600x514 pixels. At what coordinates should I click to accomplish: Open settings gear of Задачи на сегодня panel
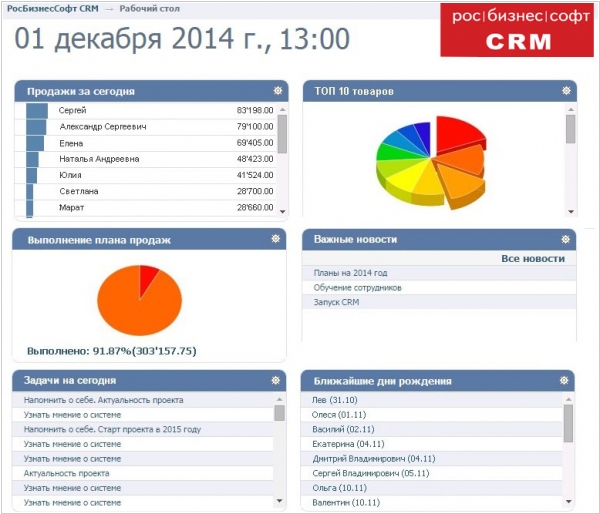pos(276,380)
